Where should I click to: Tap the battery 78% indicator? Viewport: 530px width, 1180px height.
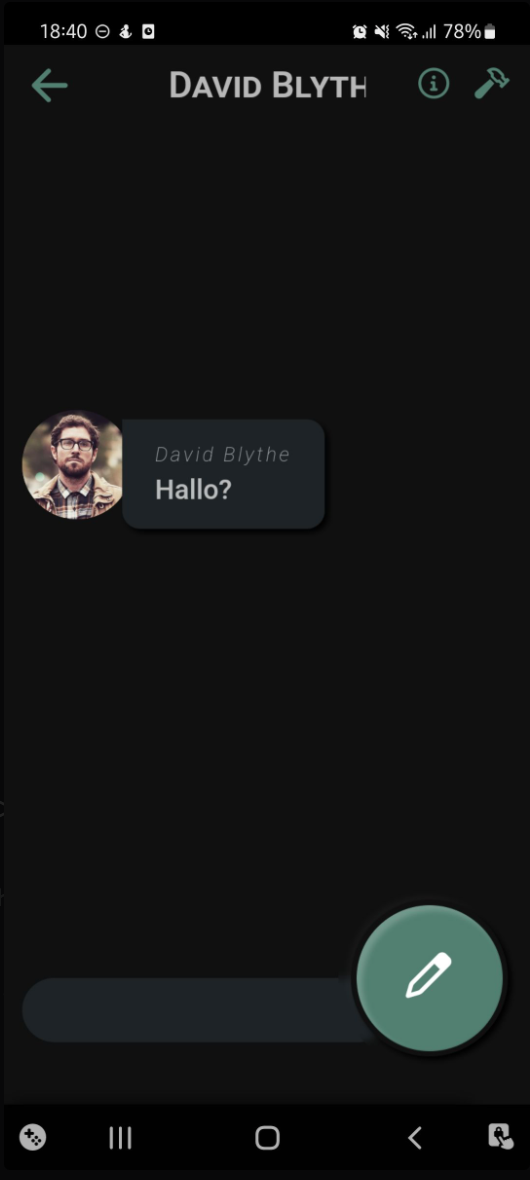click(x=471, y=32)
